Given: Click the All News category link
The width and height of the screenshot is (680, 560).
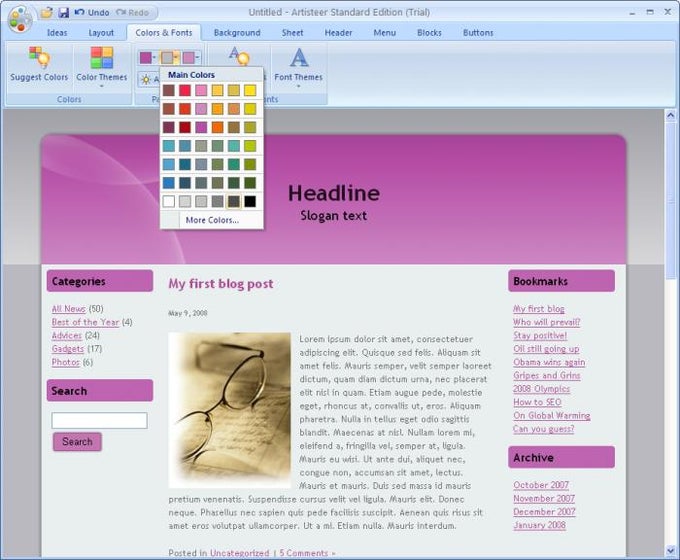Looking at the screenshot, I should (x=69, y=309).
